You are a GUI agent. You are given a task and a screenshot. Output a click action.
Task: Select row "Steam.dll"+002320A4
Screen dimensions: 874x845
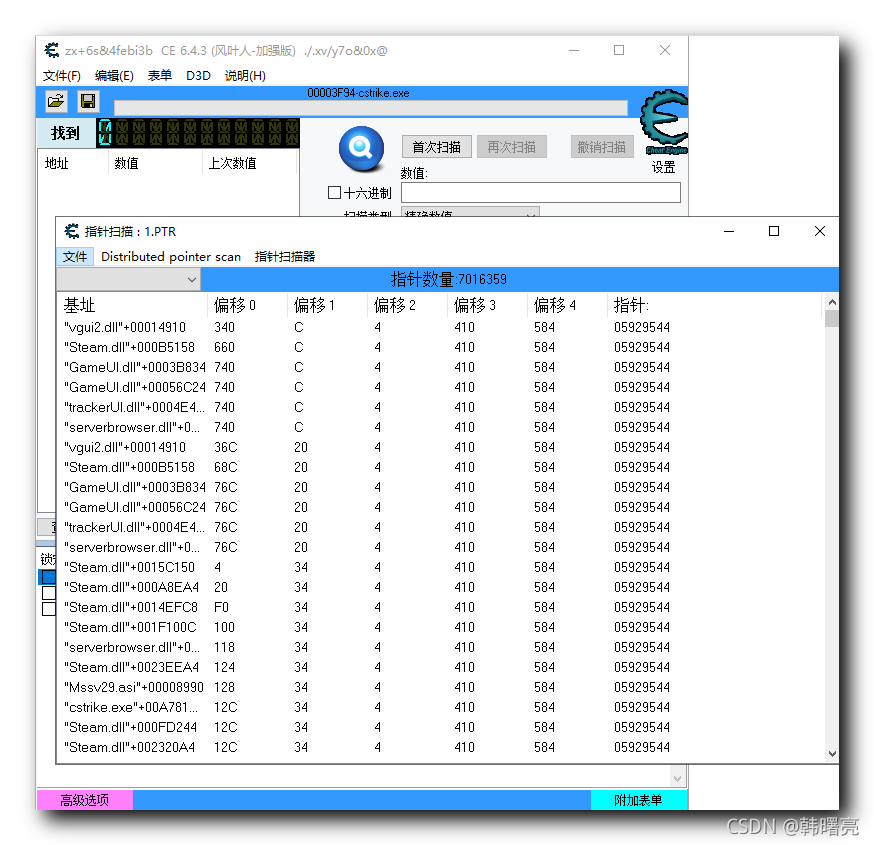coord(440,747)
